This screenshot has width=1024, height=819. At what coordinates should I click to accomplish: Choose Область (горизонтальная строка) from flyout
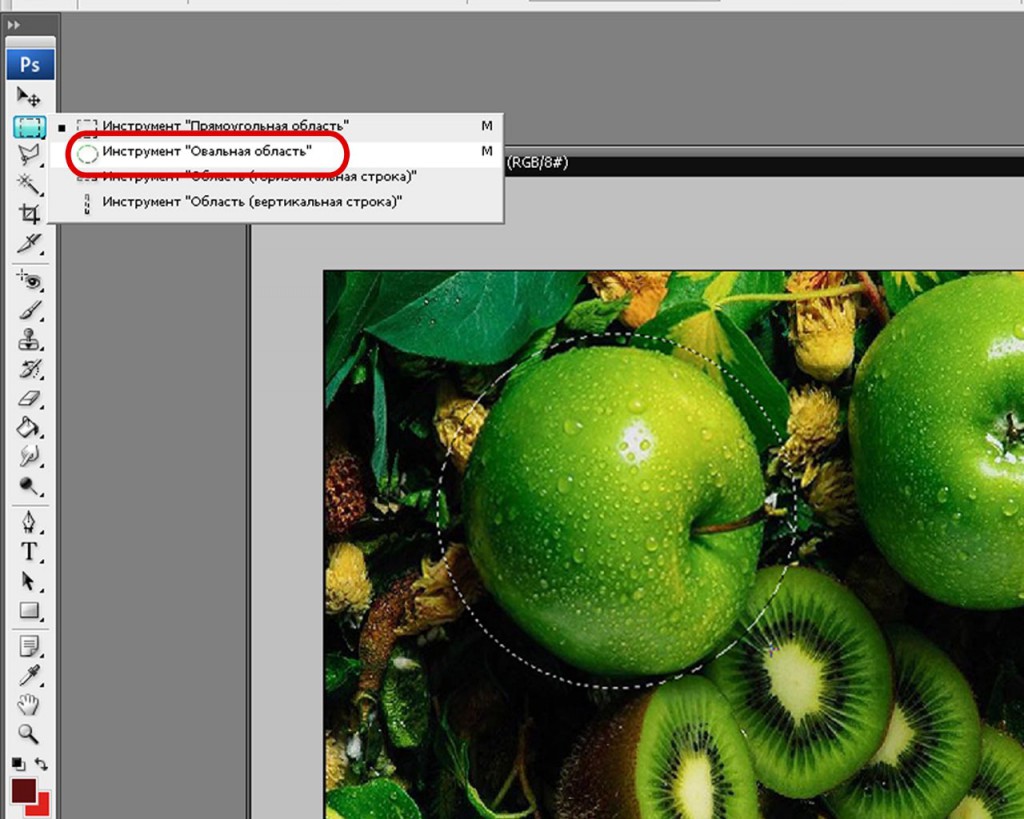pyautogui.click(x=277, y=177)
